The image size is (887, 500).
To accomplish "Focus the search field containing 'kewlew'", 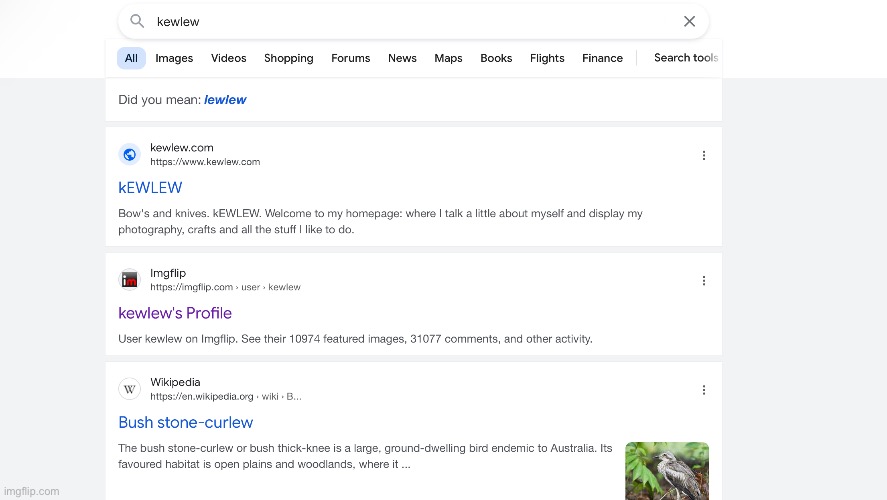I will 413,21.
